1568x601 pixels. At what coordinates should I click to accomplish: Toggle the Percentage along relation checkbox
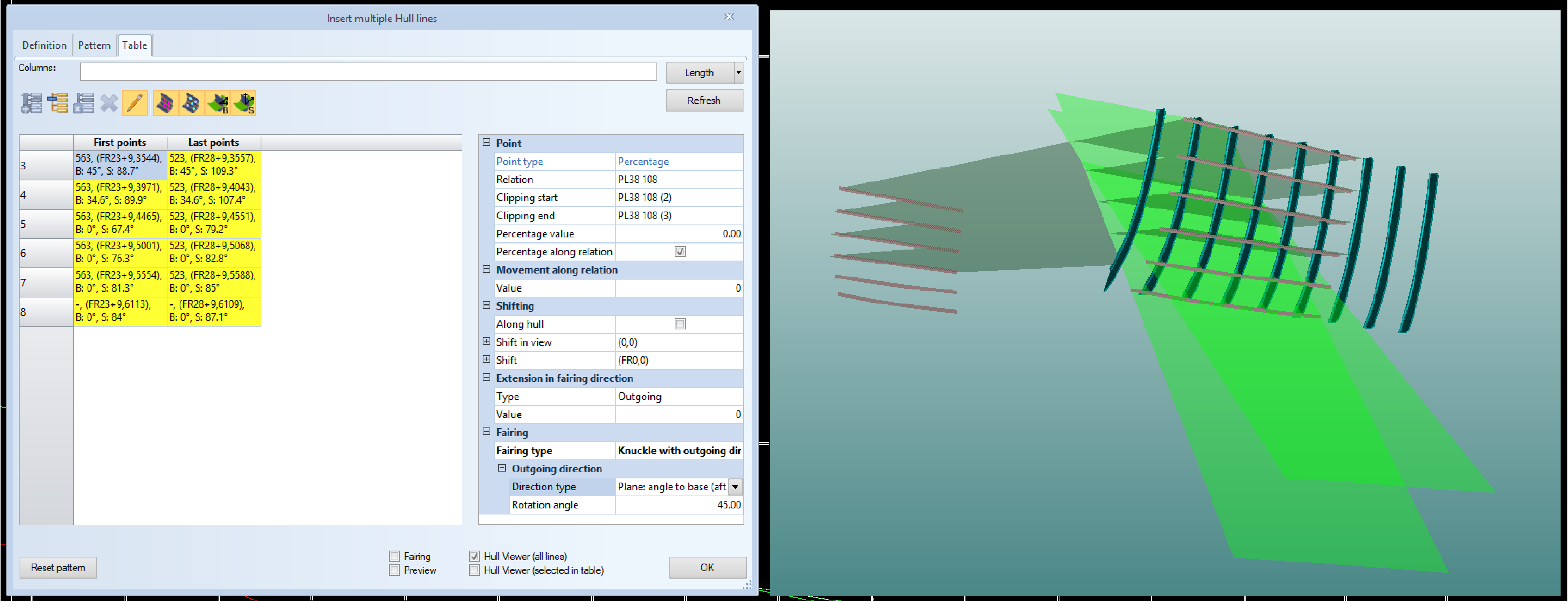[x=680, y=251]
